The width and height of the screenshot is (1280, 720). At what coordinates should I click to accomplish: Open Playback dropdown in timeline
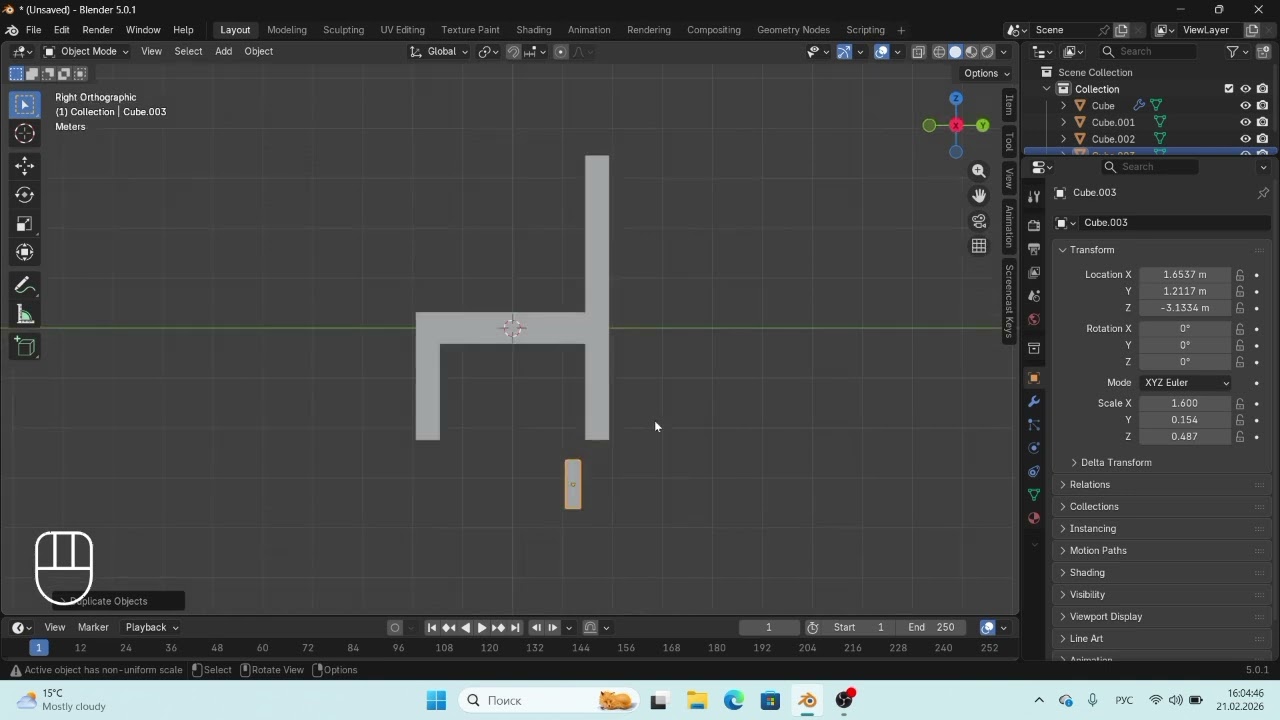tap(151, 628)
